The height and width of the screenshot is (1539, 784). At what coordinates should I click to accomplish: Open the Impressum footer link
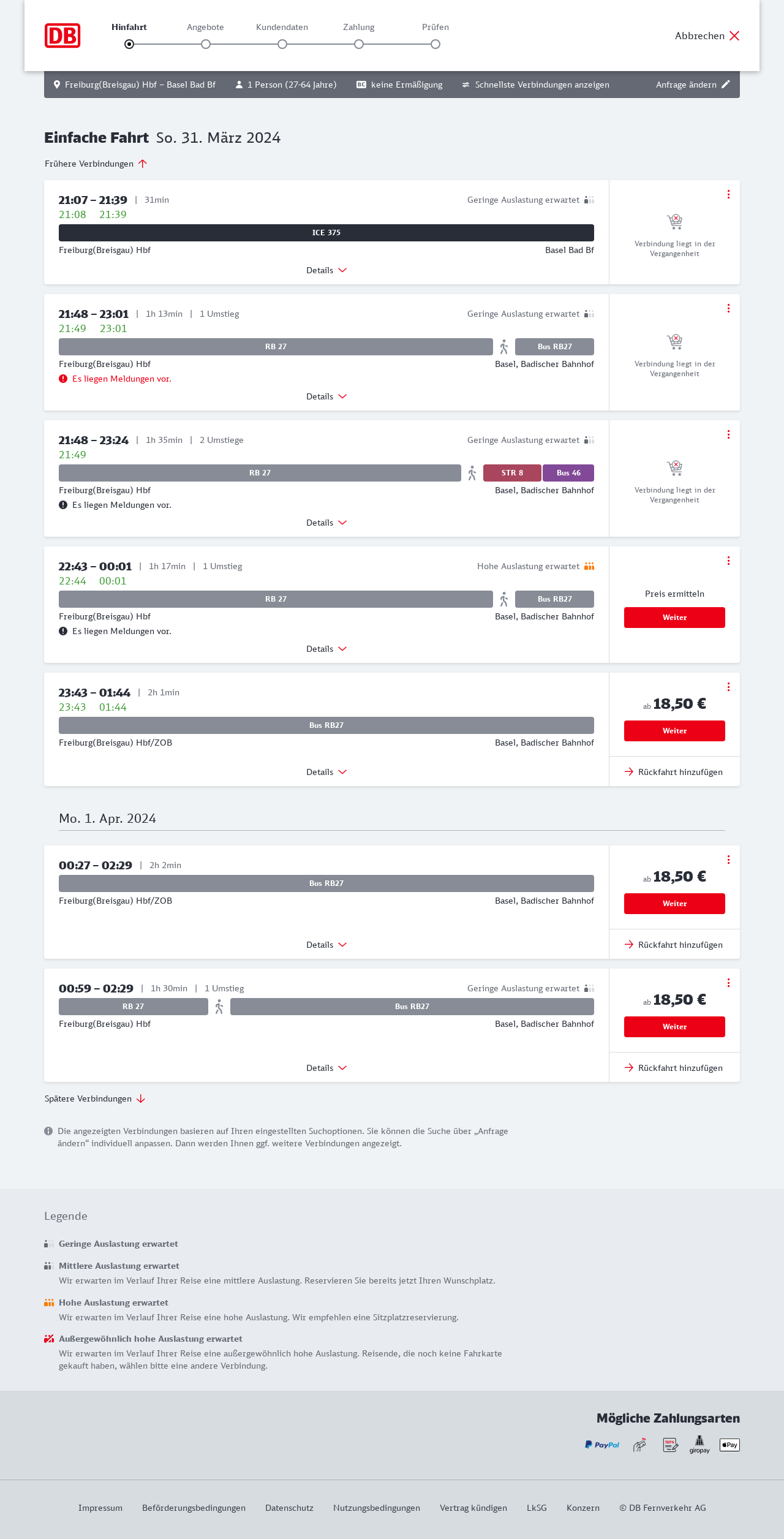pyautogui.click(x=100, y=1508)
